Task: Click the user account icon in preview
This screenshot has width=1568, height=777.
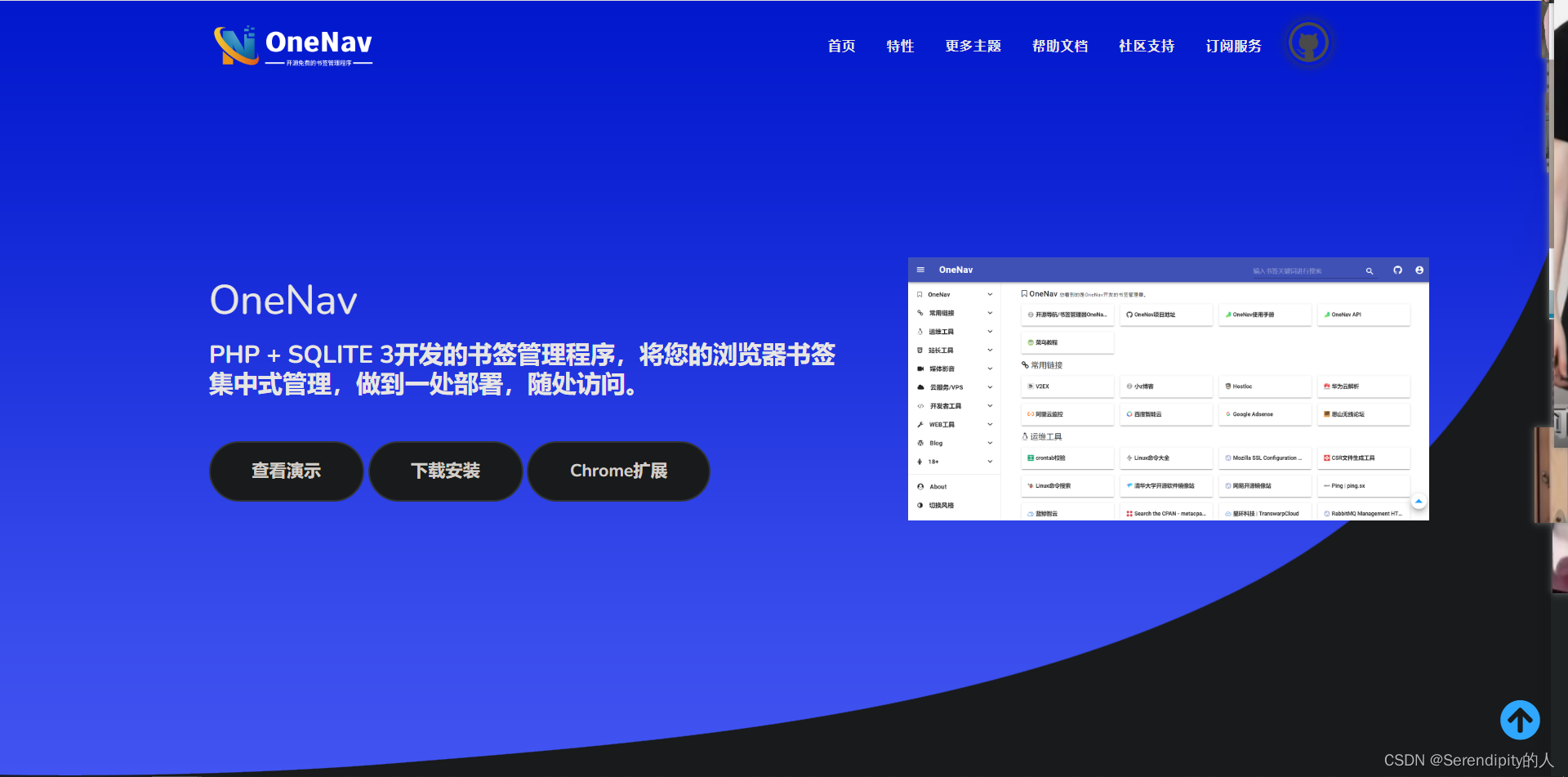Action: click(1419, 270)
